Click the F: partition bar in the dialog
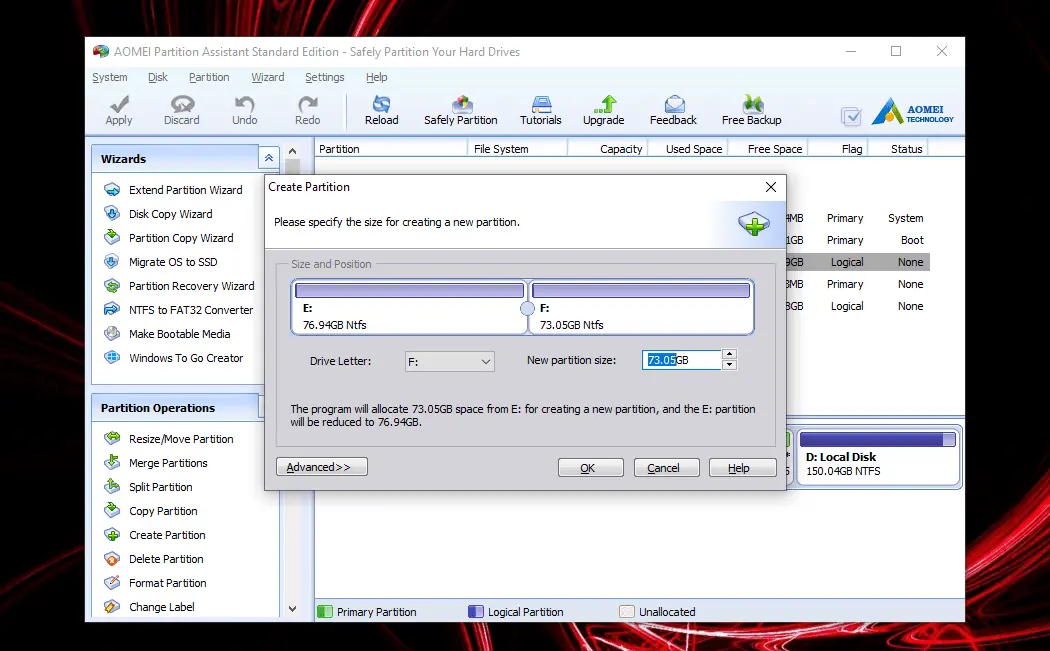The width and height of the screenshot is (1050, 651). click(641, 290)
